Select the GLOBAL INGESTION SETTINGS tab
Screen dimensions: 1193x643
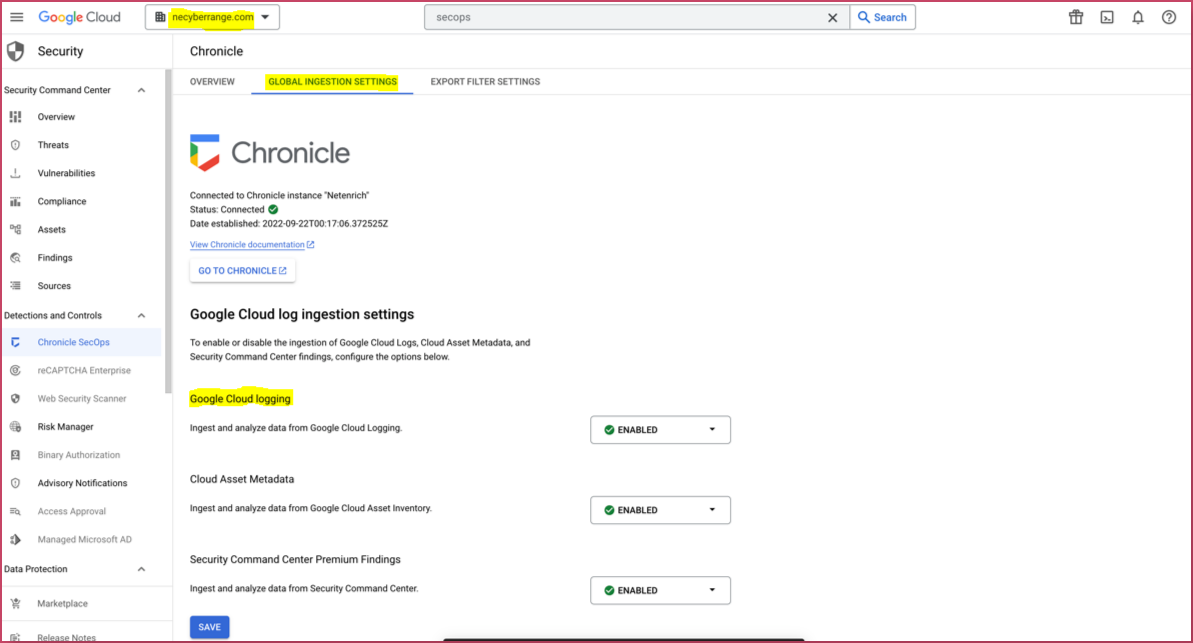click(x=332, y=81)
